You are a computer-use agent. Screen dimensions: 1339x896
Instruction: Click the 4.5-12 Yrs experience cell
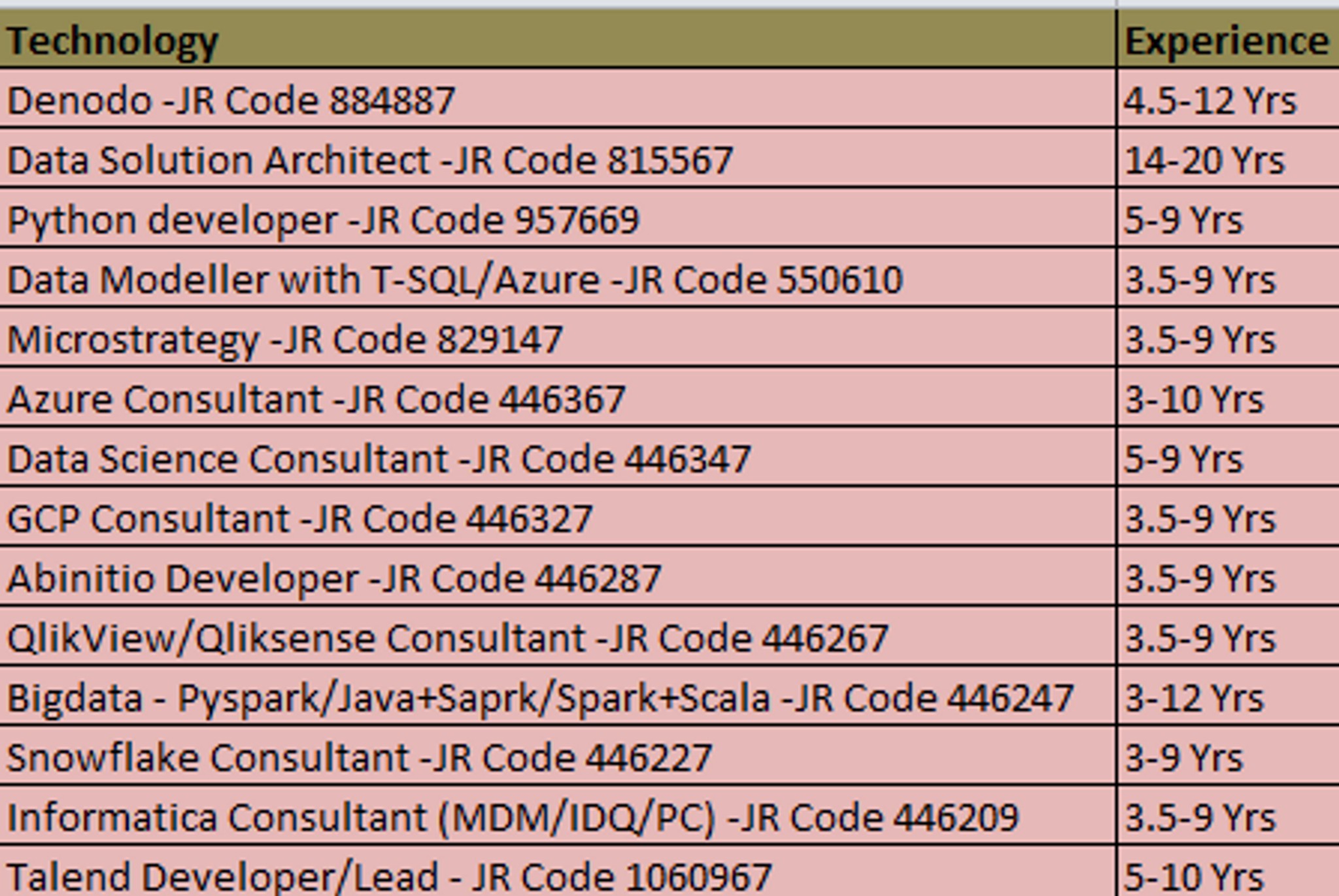pos(1228,98)
